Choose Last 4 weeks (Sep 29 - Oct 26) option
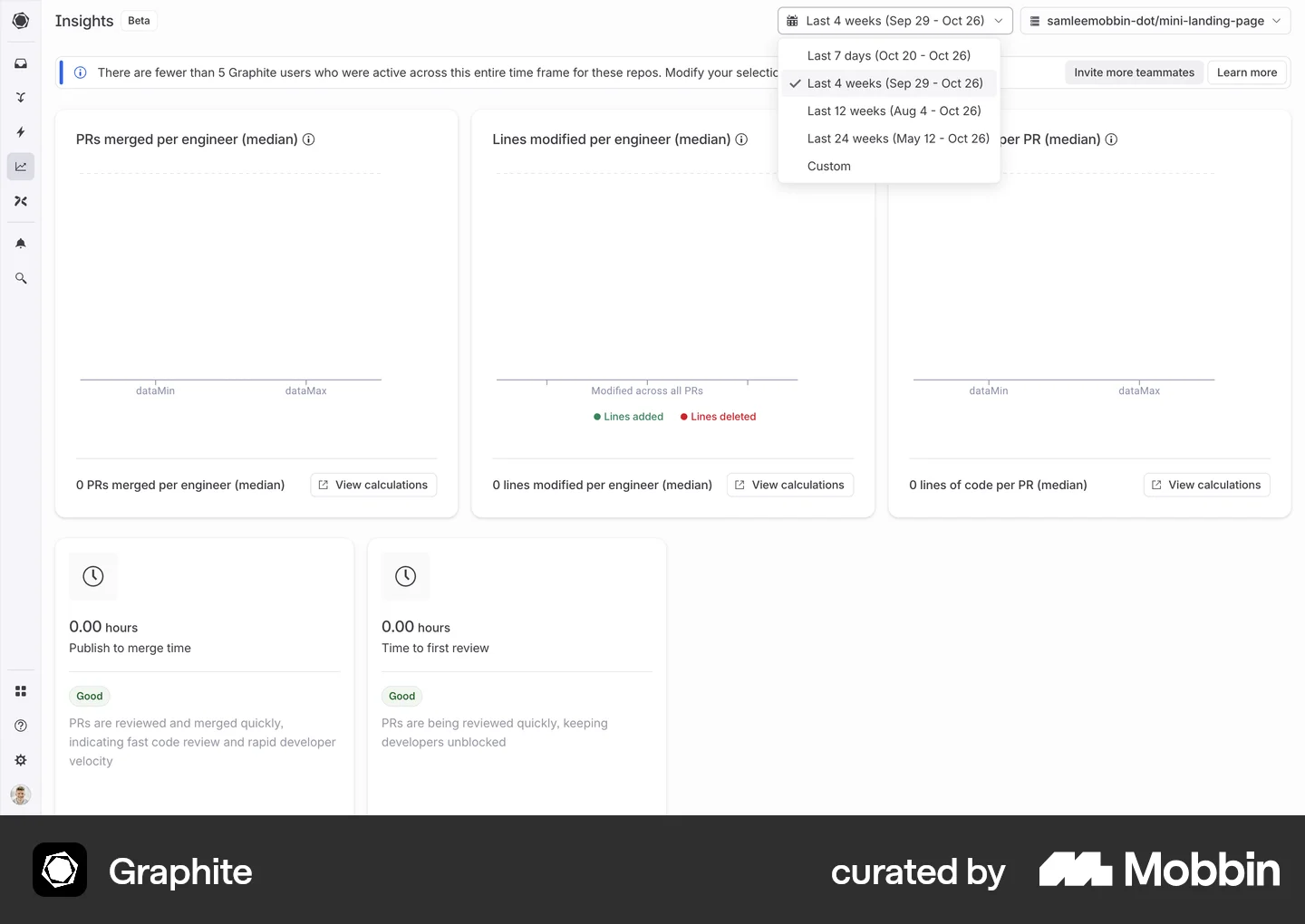Screen dimensions: 1305x924 pyautogui.click(x=889, y=83)
